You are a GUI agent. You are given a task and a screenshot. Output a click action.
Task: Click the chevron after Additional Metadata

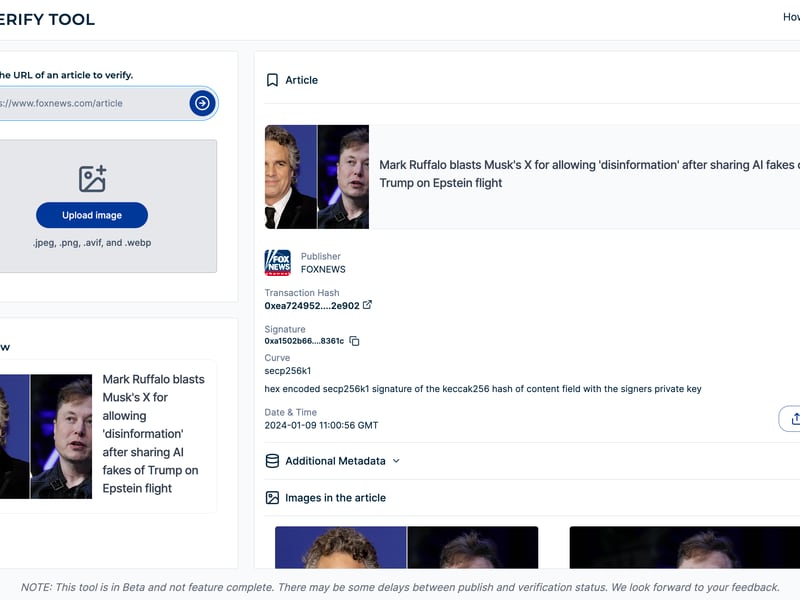click(x=396, y=461)
